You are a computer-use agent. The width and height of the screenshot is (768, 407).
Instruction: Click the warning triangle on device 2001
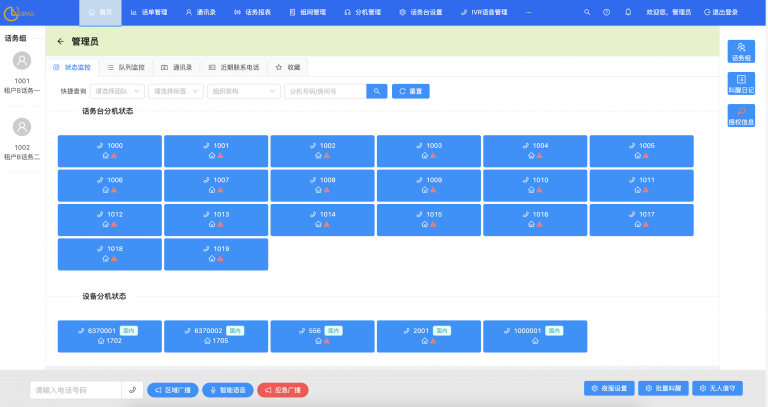[x=433, y=340]
